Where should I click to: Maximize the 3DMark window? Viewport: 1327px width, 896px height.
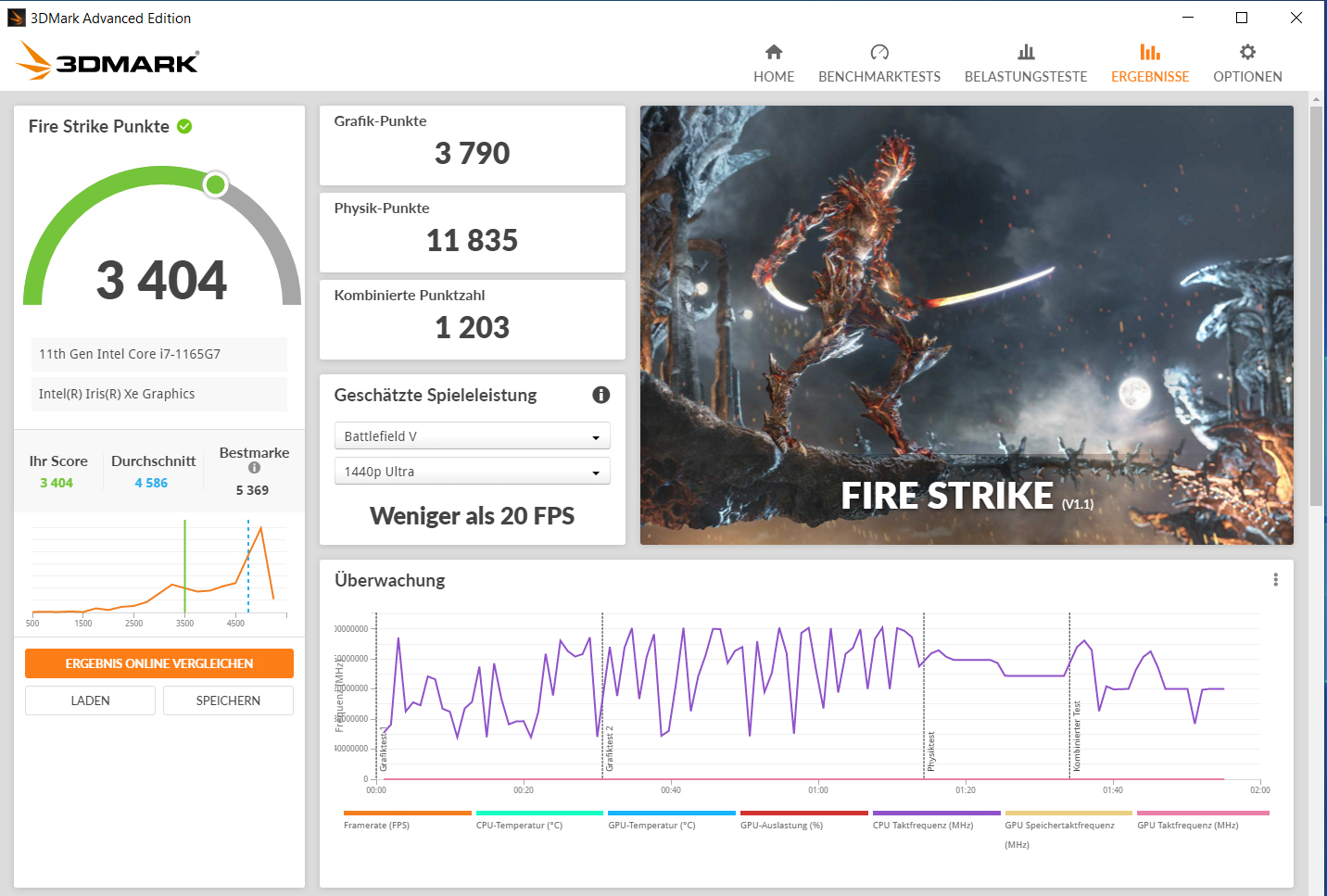coord(1242,18)
